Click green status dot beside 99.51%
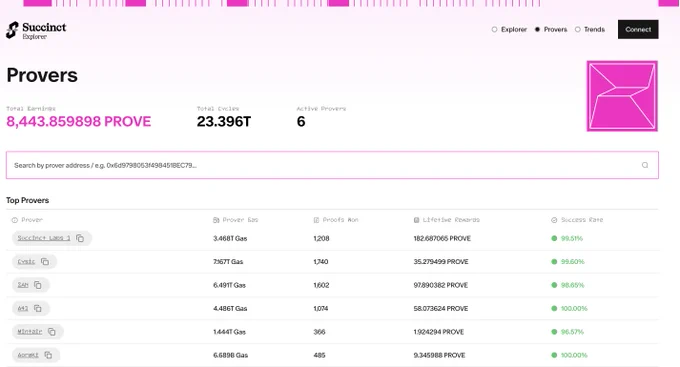This screenshot has height=367, width=680. tap(554, 238)
